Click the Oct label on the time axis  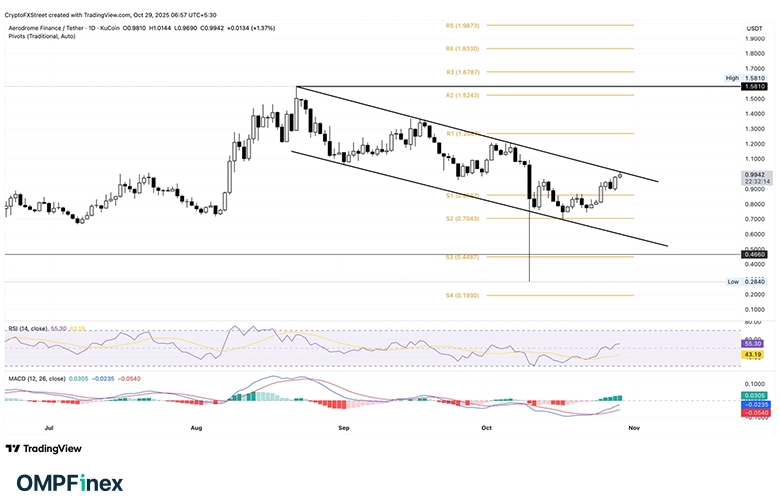(487, 427)
